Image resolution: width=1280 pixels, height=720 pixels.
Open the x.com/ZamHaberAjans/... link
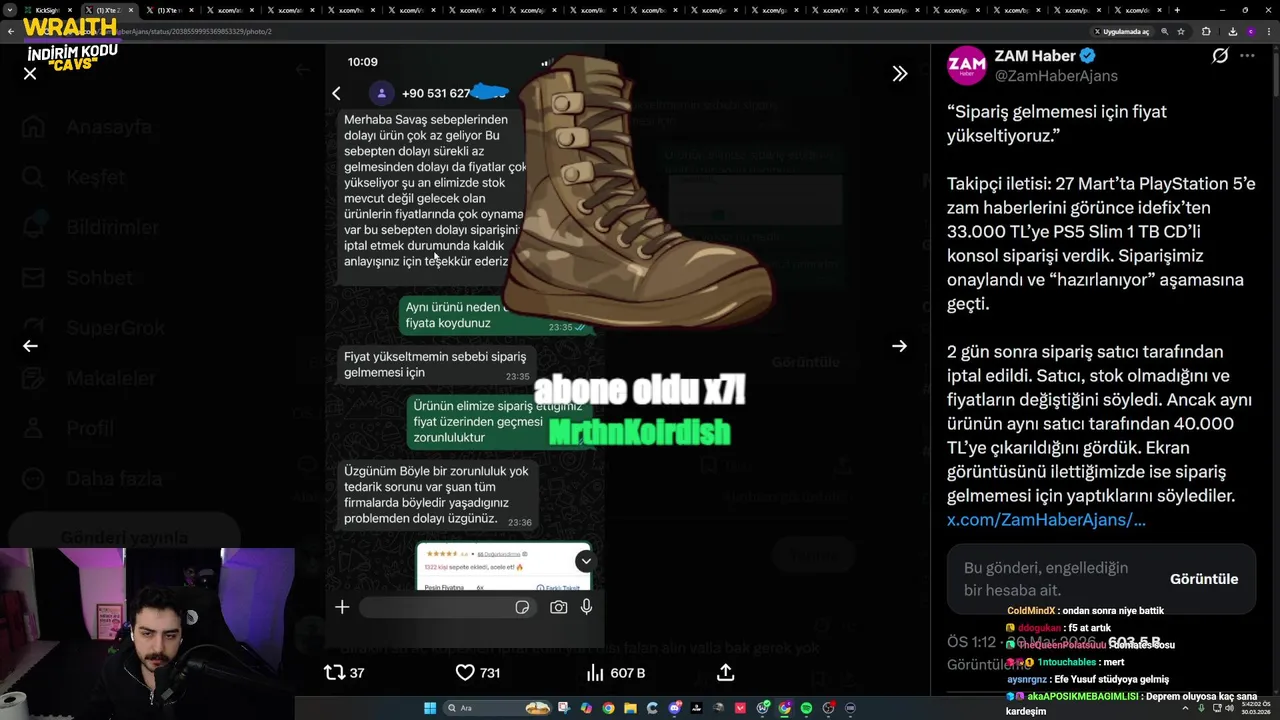[x=1046, y=520]
